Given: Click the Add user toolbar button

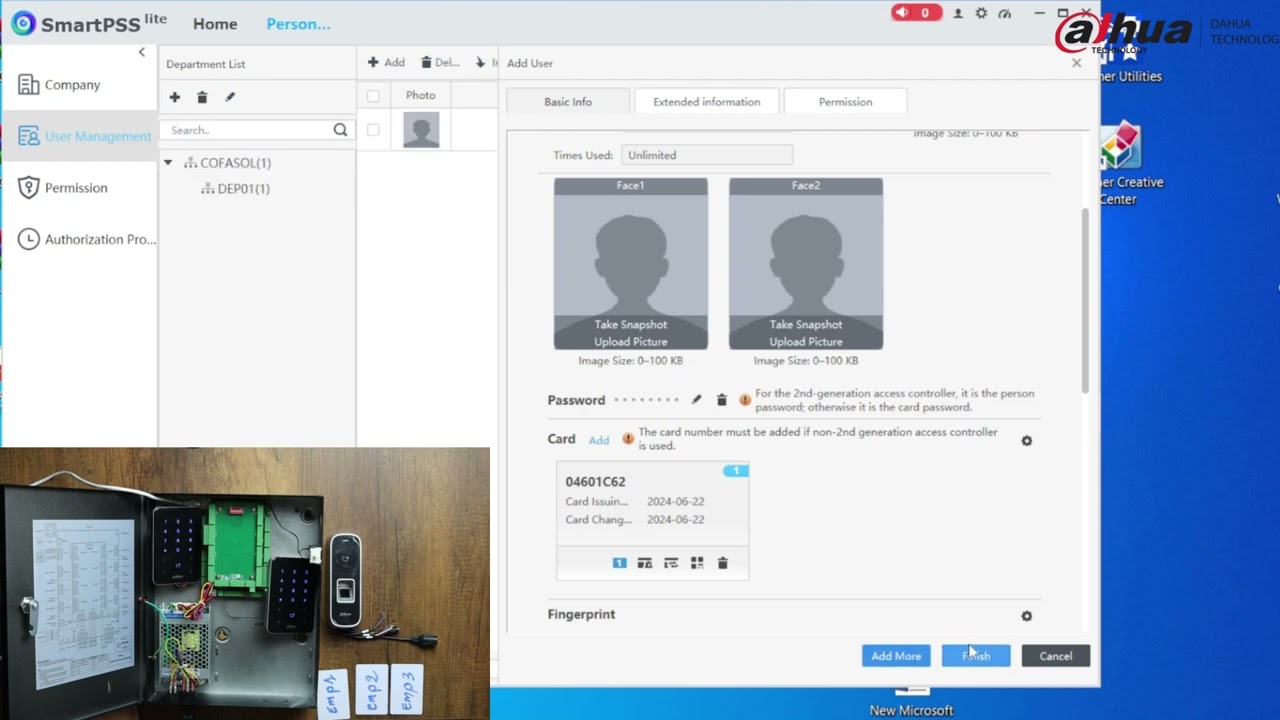Looking at the screenshot, I should (386, 62).
